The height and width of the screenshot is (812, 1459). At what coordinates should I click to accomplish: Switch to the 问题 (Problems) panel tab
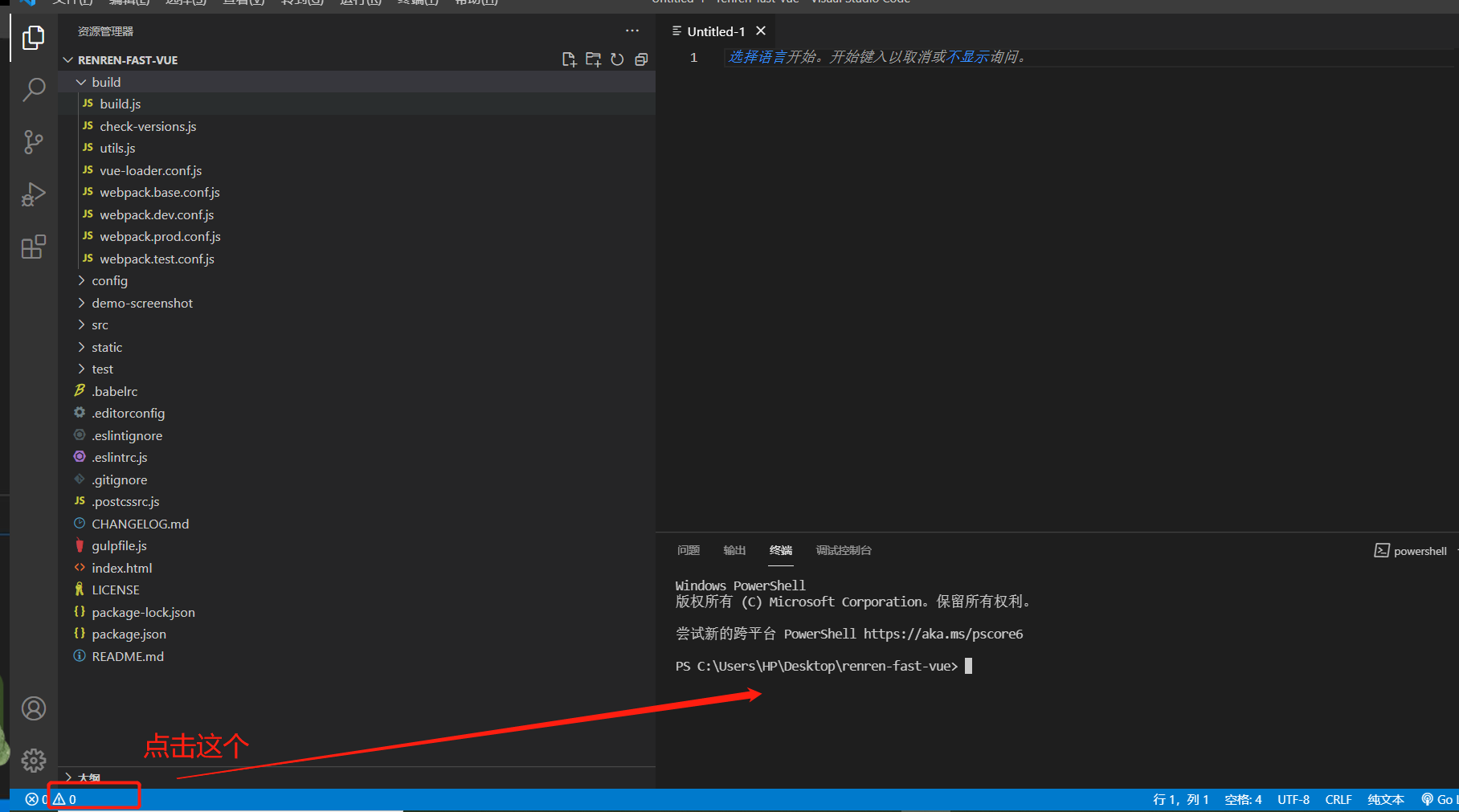click(x=689, y=550)
